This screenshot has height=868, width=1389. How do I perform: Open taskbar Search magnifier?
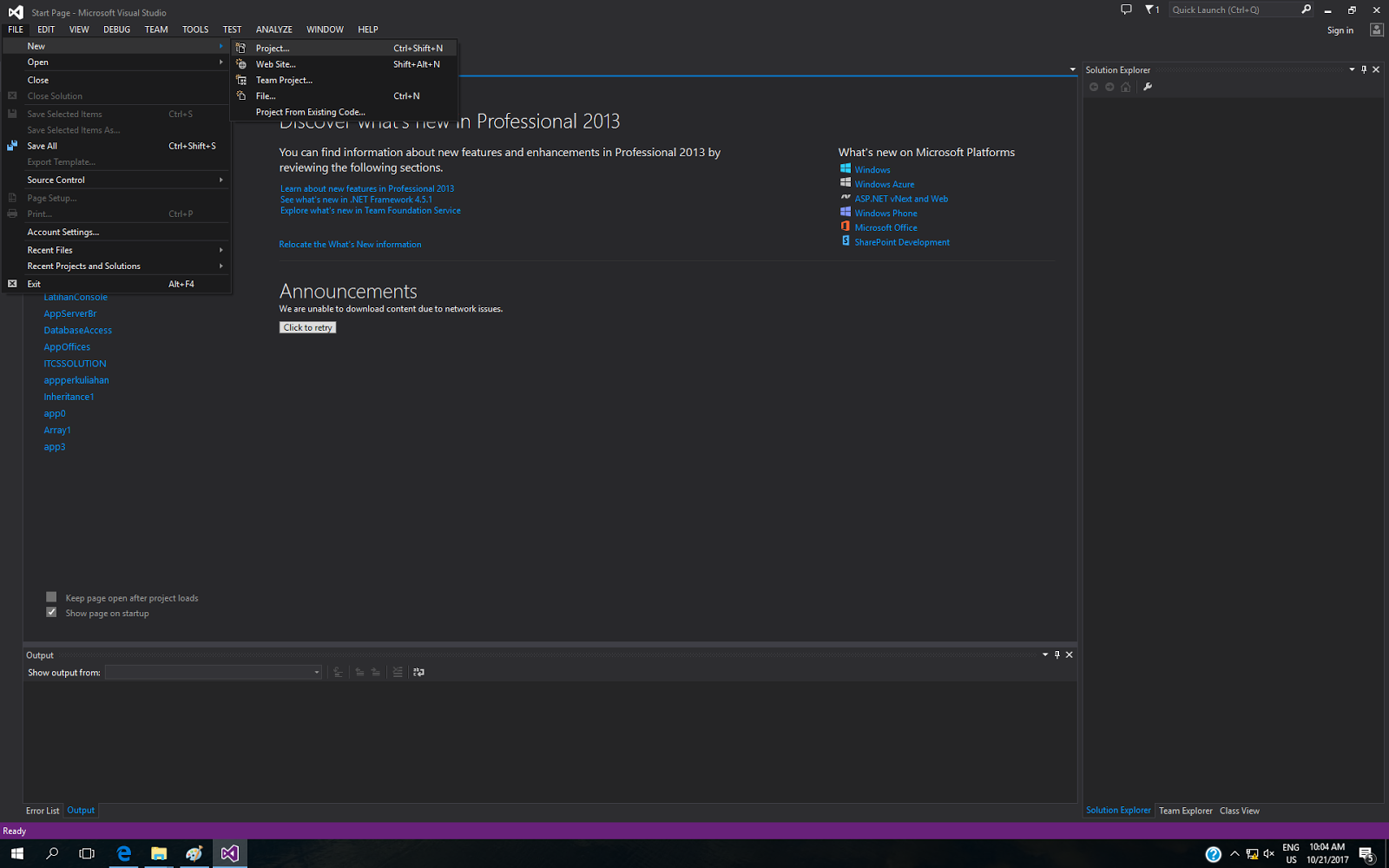pyautogui.click(x=52, y=853)
